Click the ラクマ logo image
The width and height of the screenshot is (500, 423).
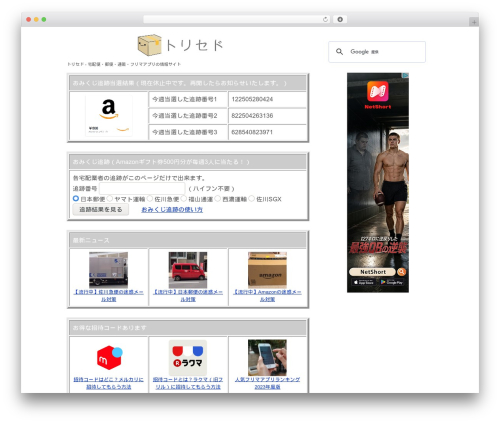click(188, 358)
